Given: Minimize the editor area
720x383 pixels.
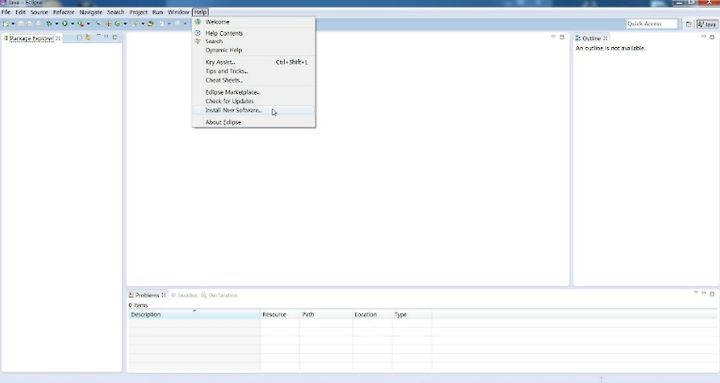Looking at the screenshot, I should point(553,37).
